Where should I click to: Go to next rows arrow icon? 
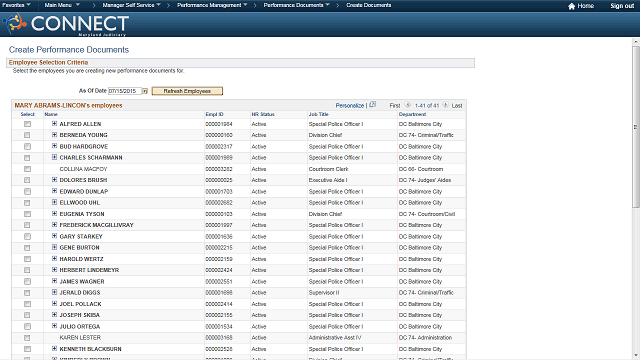pyautogui.click(x=445, y=105)
